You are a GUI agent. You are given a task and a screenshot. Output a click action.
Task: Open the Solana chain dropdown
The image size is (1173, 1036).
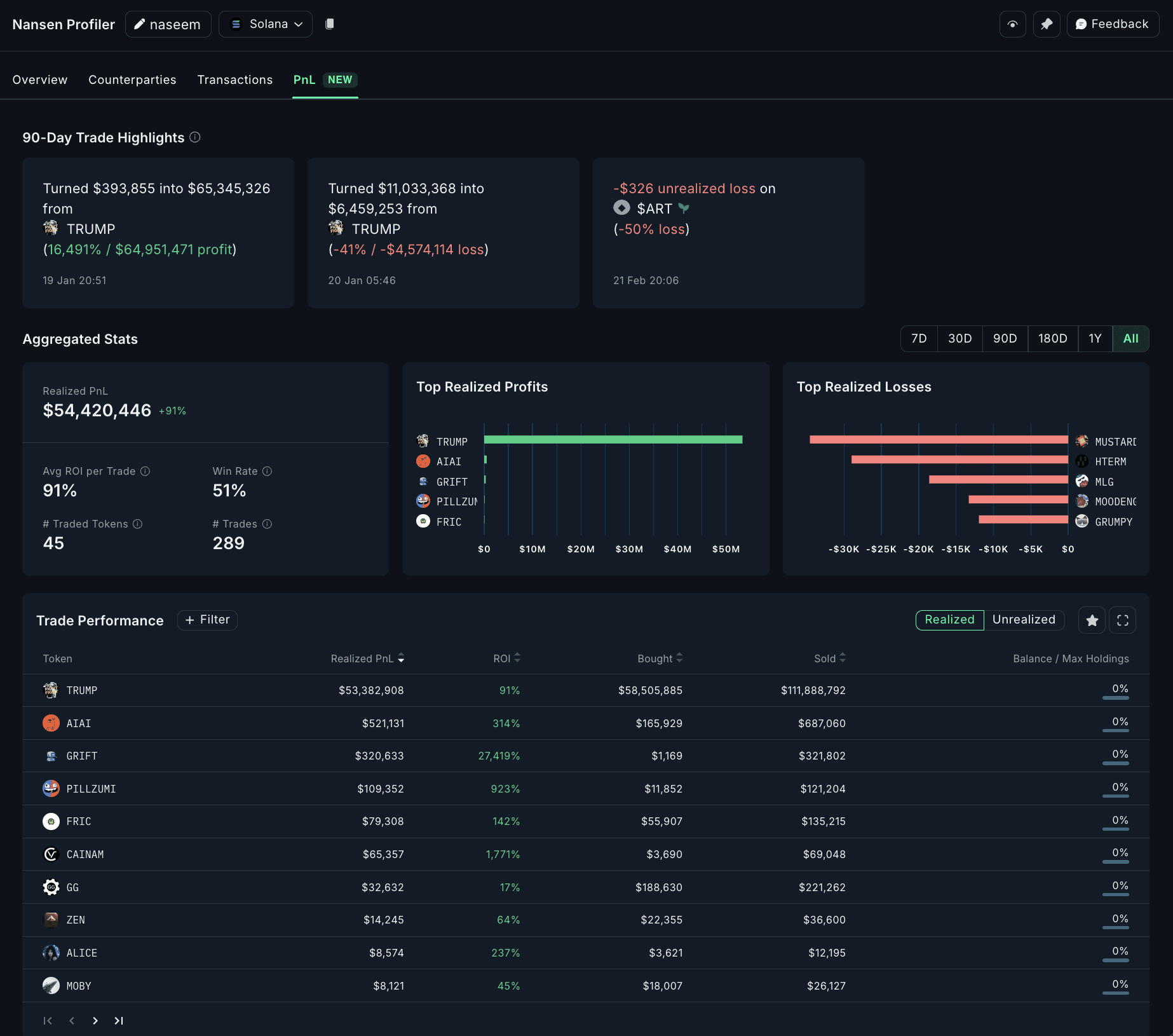(265, 24)
